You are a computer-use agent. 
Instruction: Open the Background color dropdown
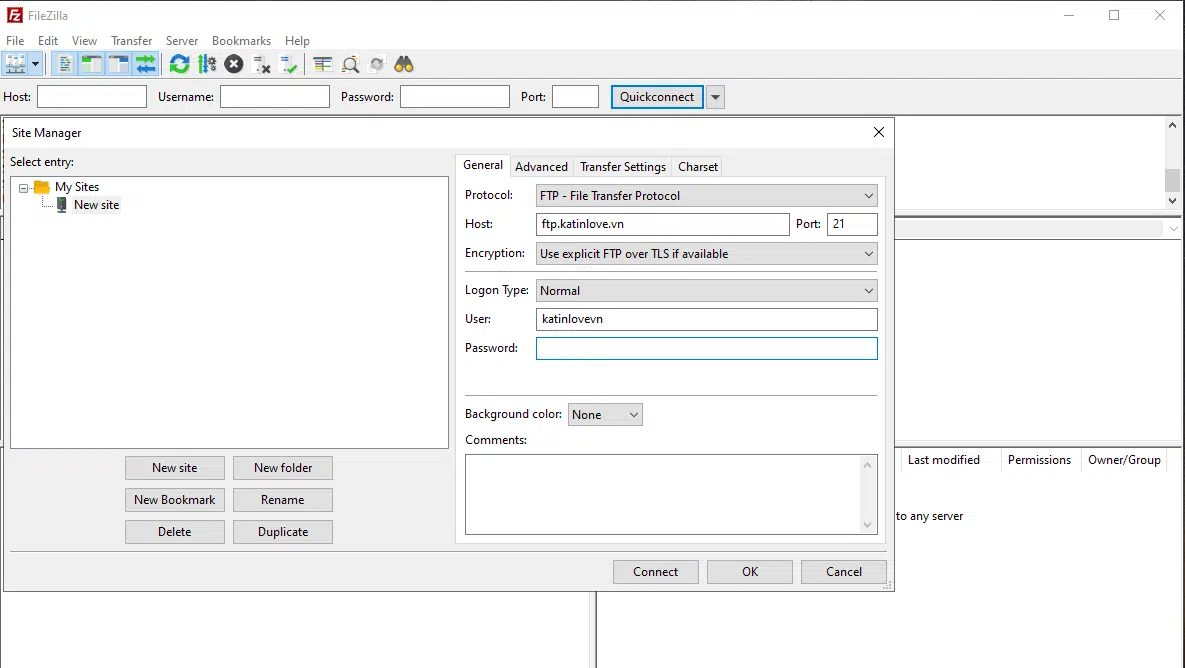pos(605,415)
